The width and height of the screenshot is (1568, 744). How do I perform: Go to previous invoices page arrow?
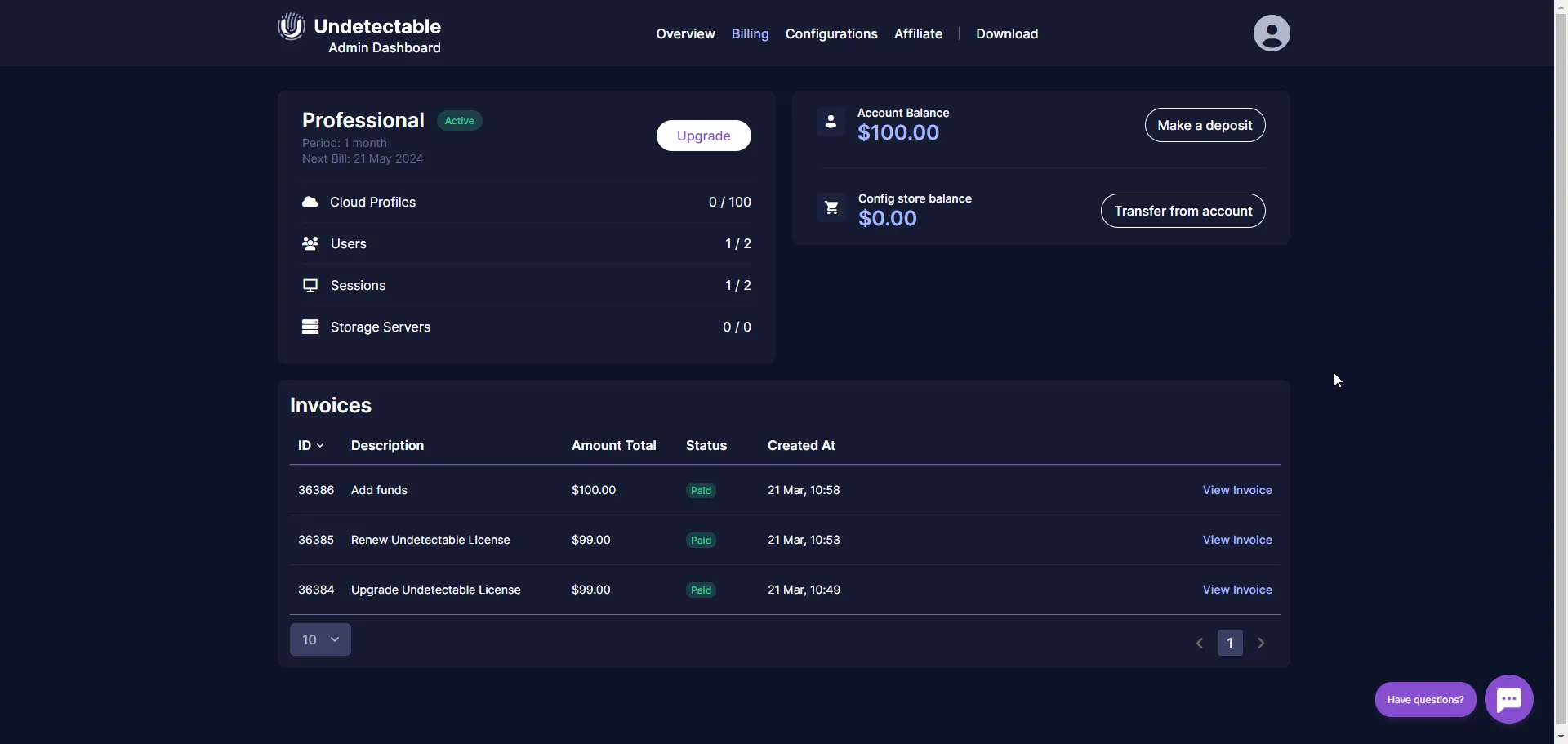pyautogui.click(x=1200, y=643)
